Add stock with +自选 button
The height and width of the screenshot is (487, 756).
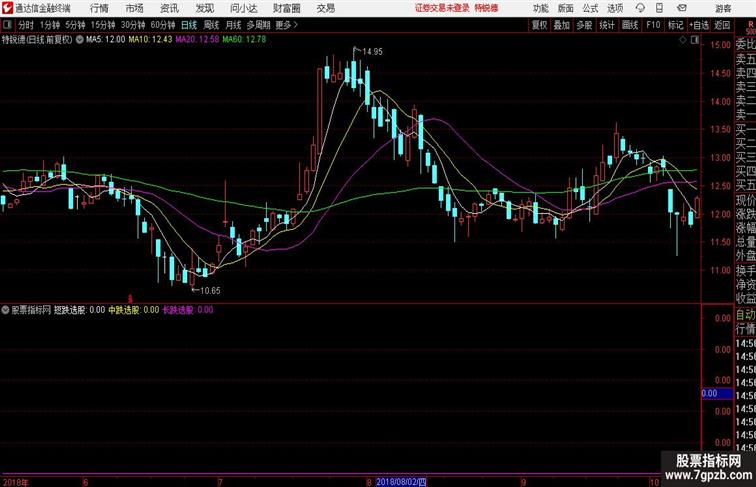699,25
